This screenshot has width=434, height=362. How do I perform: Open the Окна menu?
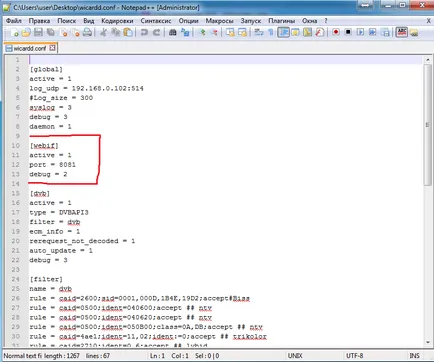pyautogui.click(x=309, y=21)
